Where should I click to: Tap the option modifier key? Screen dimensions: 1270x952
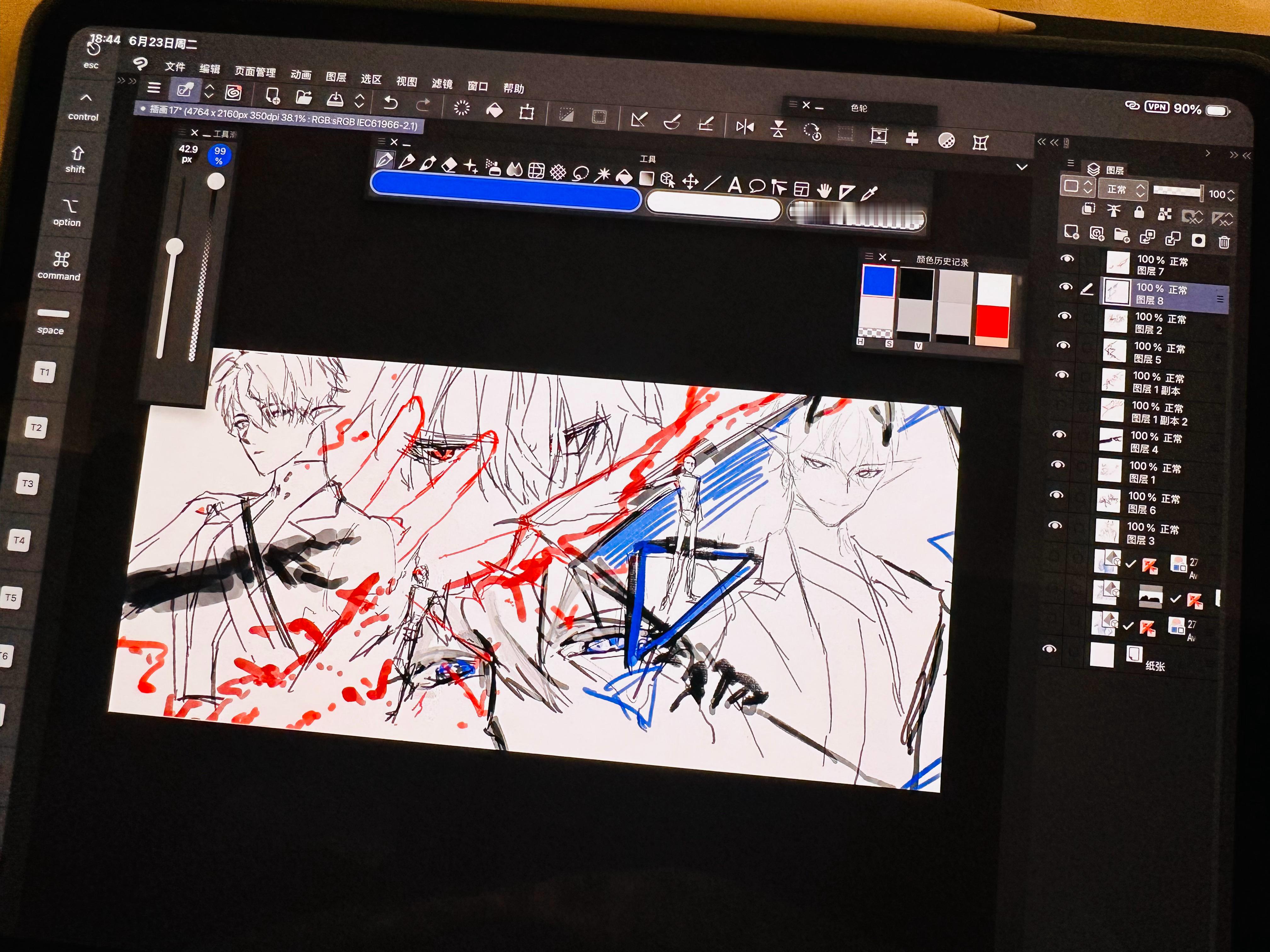[68, 213]
